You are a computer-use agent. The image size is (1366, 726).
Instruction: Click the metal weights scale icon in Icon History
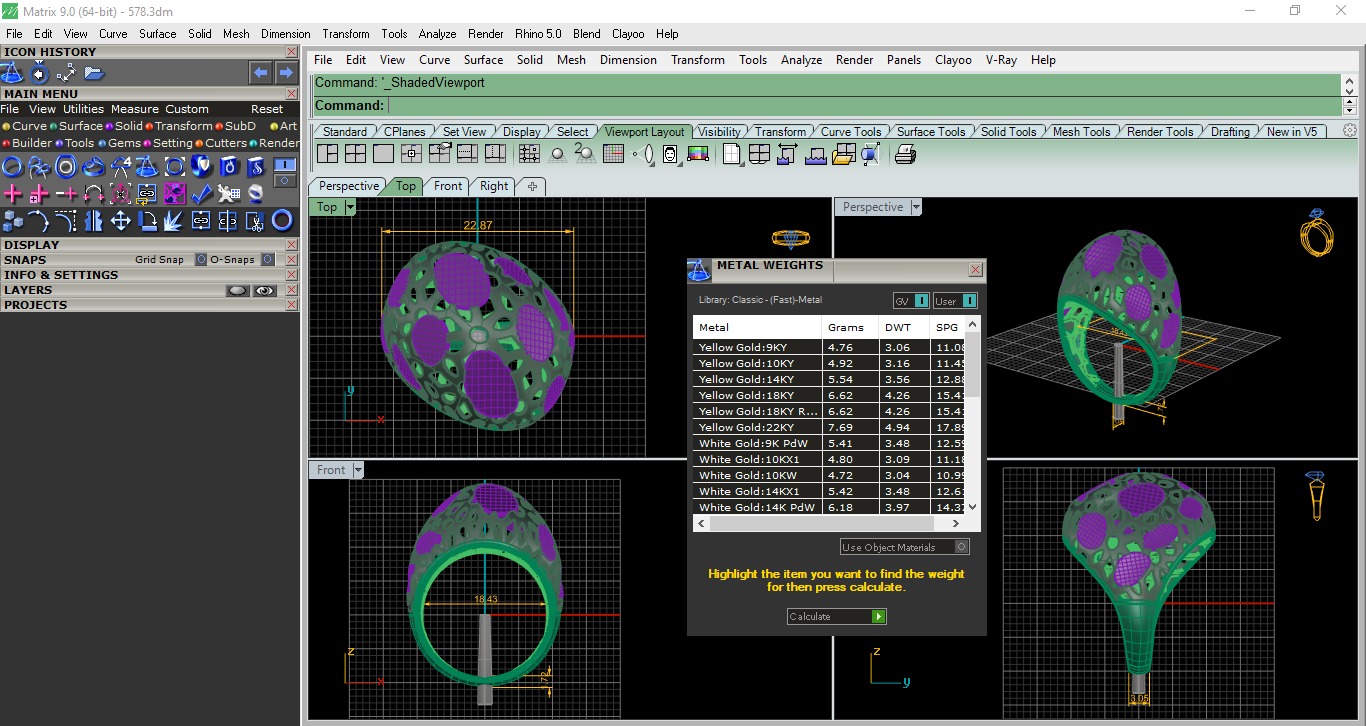(x=12, y=73)
